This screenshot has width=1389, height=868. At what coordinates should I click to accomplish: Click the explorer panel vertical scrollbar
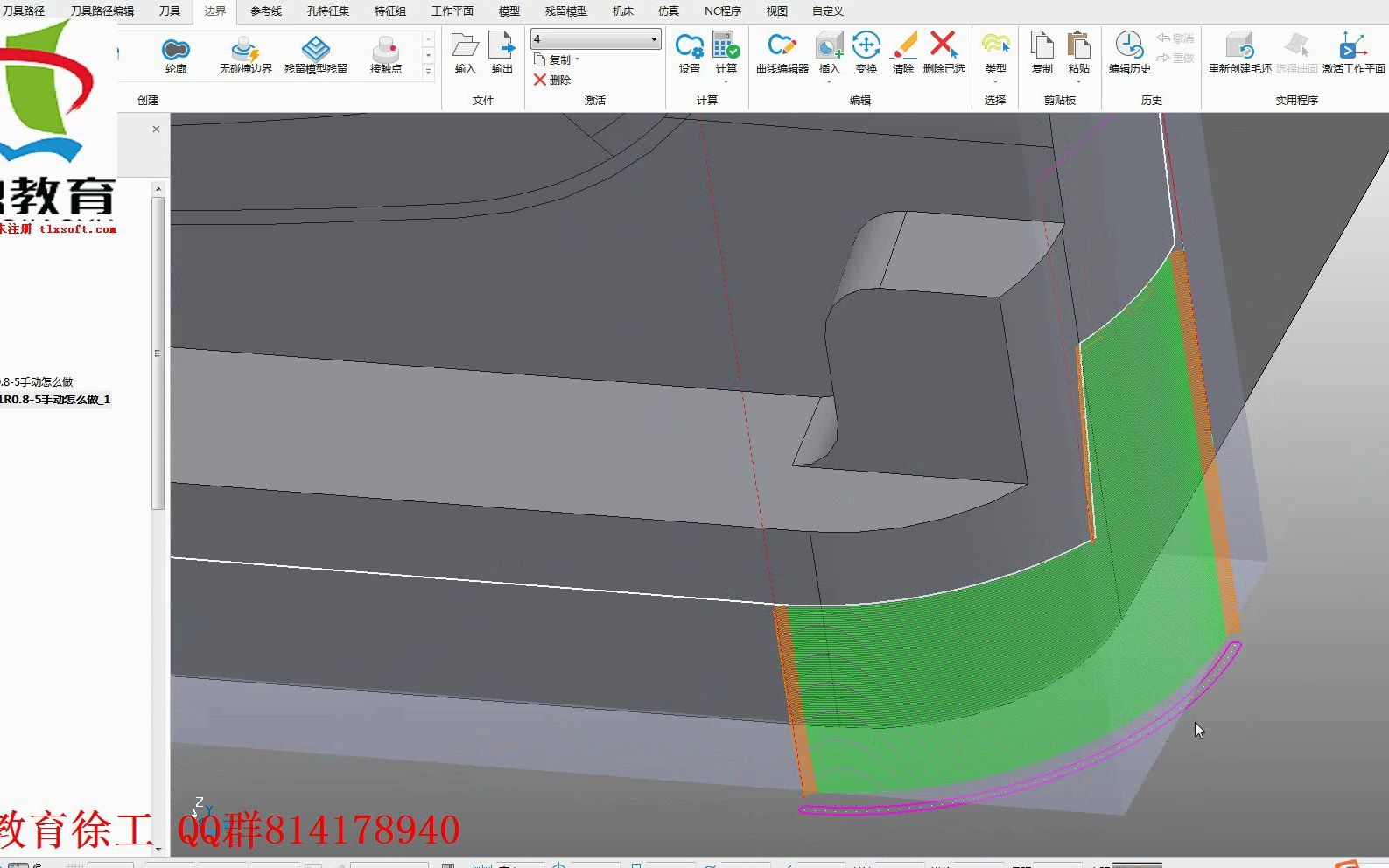tap(158, 353)
